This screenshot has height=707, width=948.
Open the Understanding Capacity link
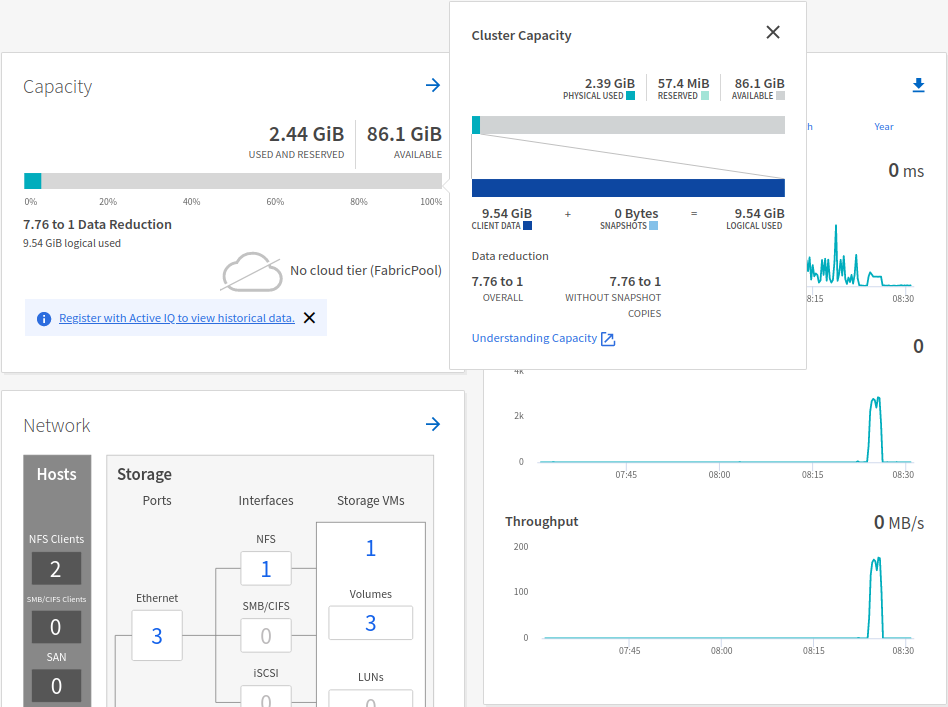click(534, 338)
